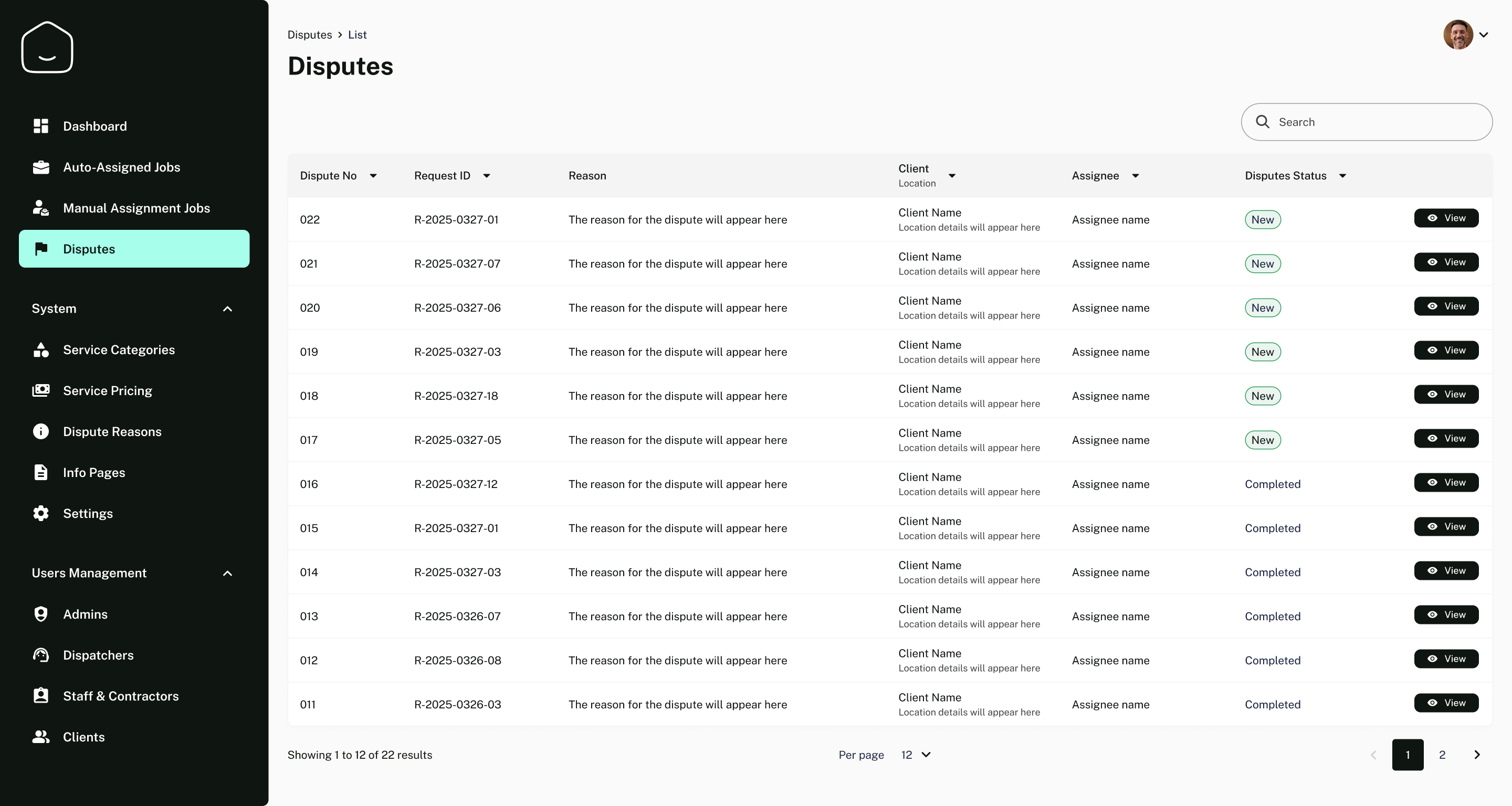
Task: Click the Disputes breadcrumb link
Action: coord(309,35)
